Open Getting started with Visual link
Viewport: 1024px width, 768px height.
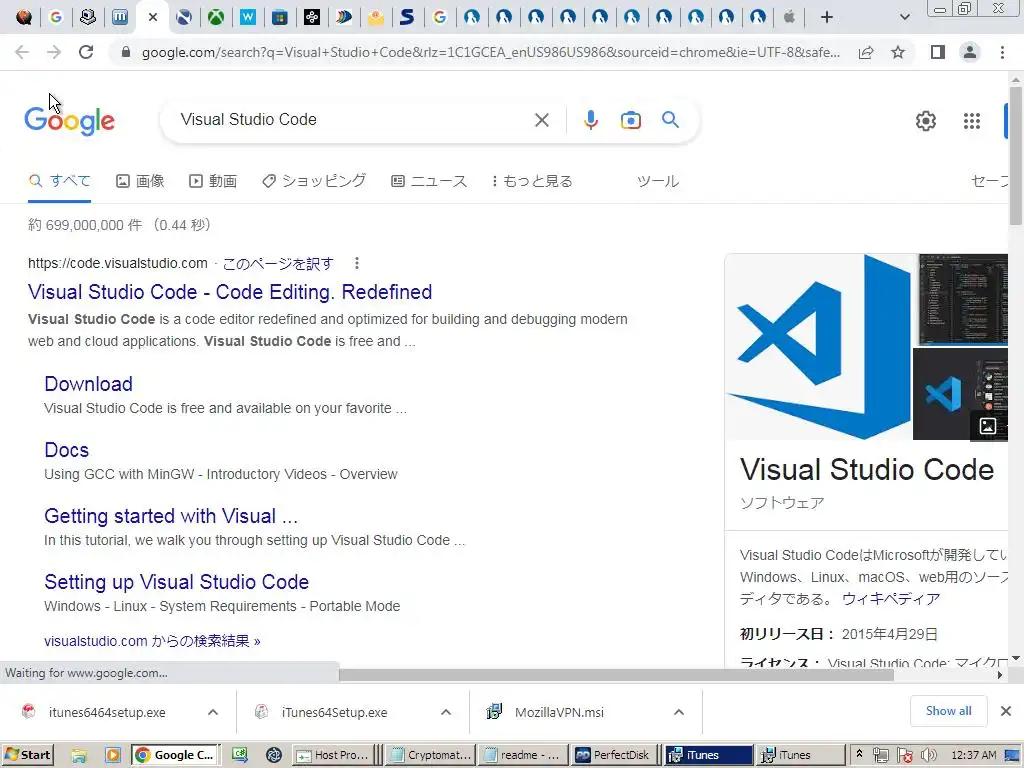171,516
